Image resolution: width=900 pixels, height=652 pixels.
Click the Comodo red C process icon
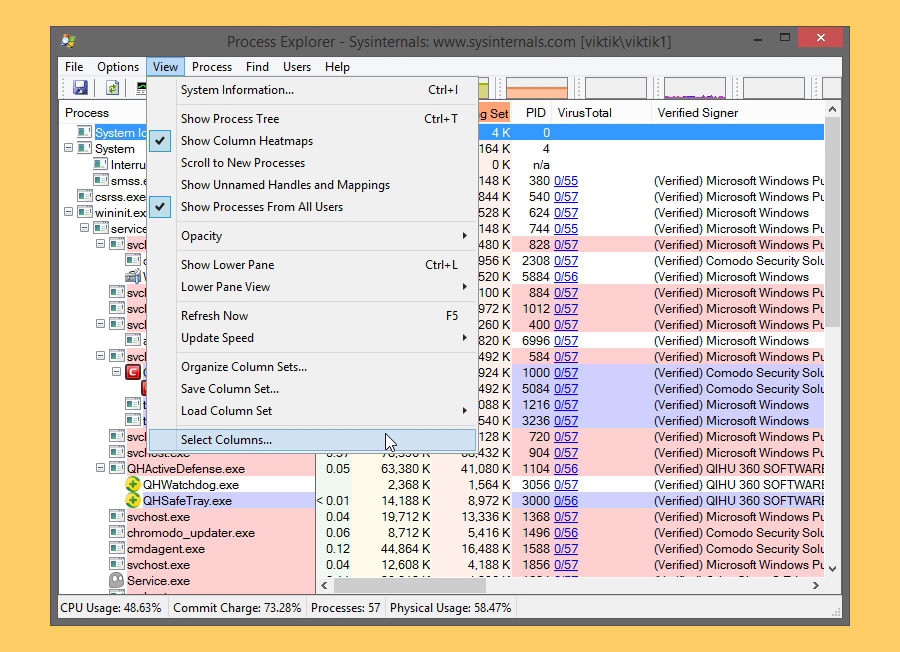point(133,372)
